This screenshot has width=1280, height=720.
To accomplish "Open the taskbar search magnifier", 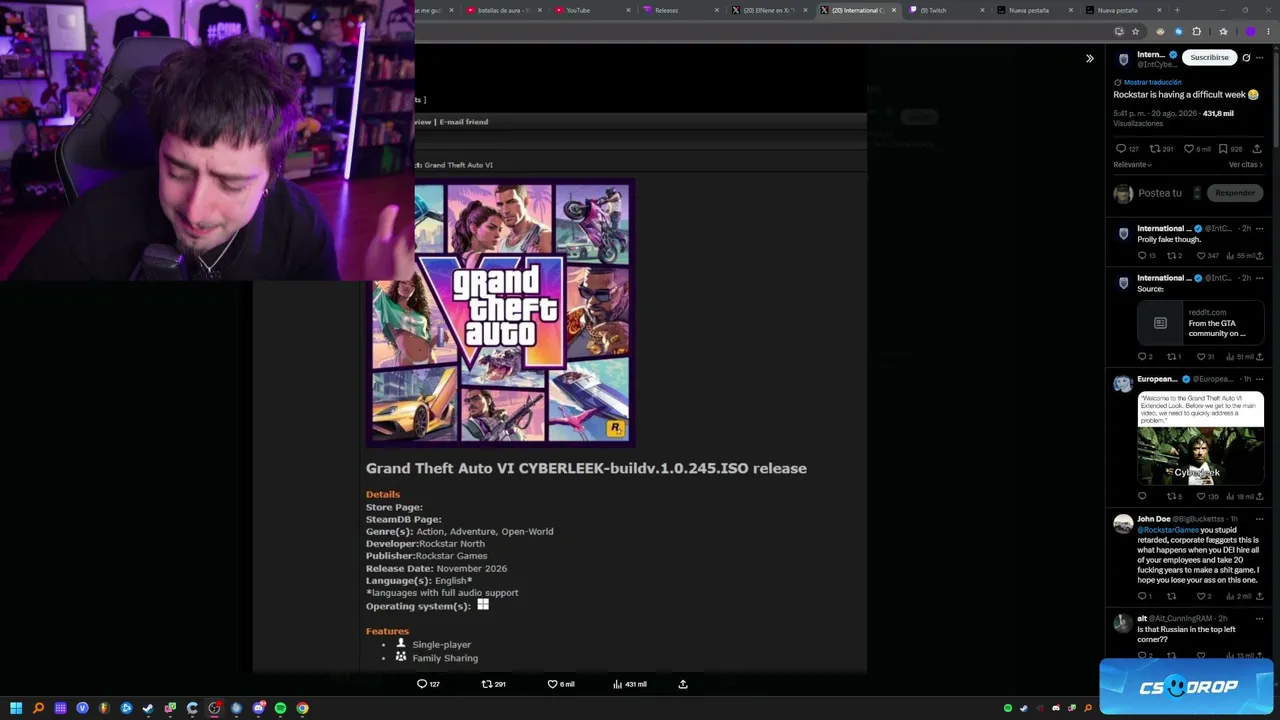I will coord(38,708).
